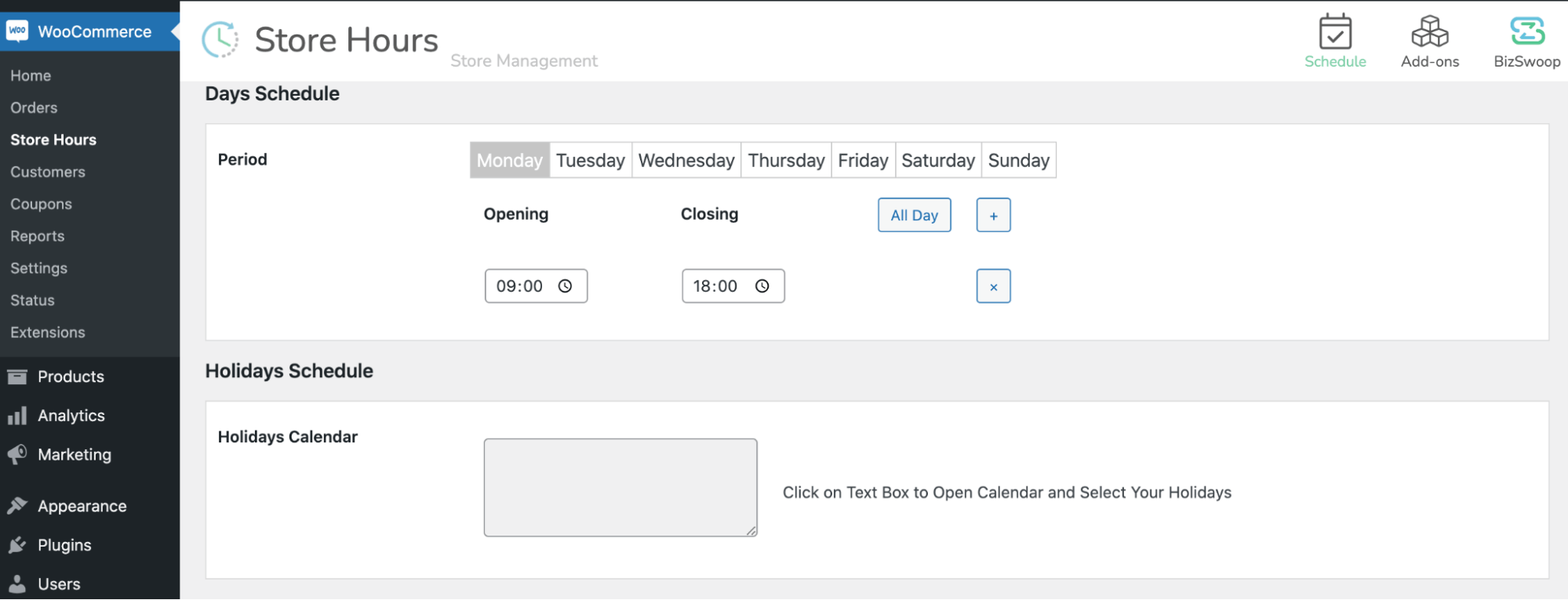Add a new time slot with plus button
This screenshot has width=1568, height=600.
coord(993,216)
